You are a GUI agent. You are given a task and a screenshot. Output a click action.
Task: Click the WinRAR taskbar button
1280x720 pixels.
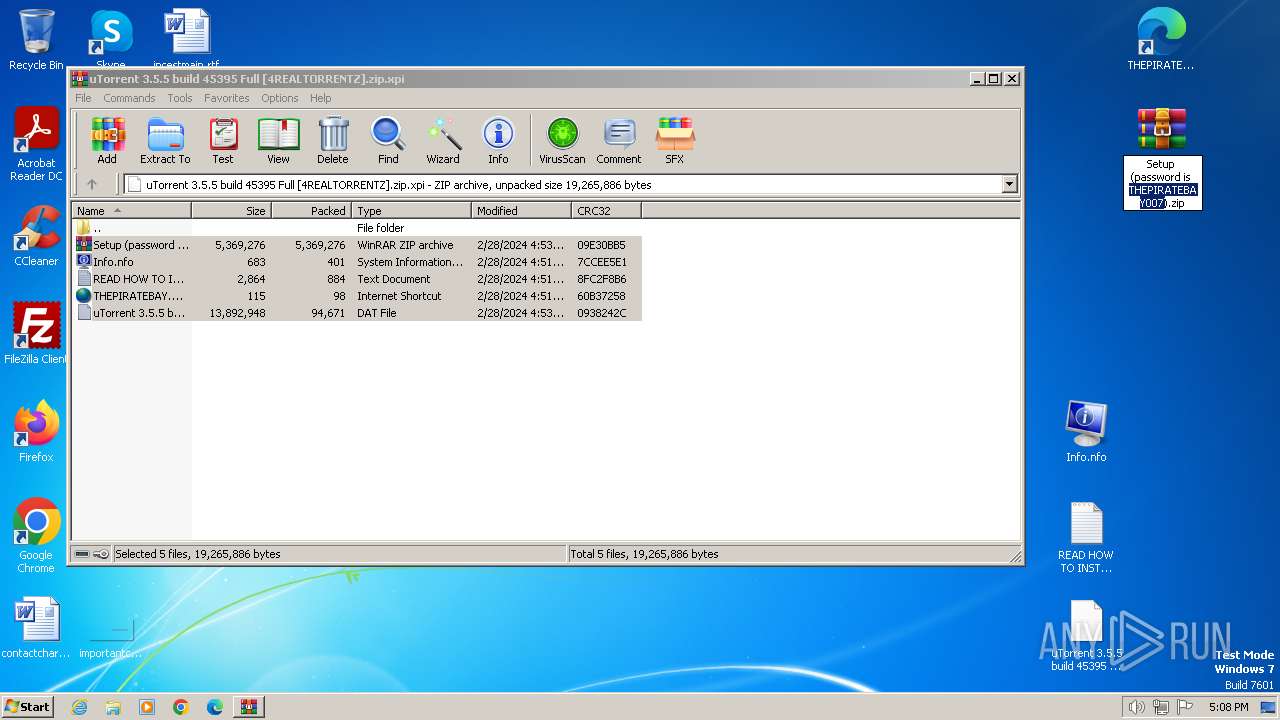pos(249,707)
